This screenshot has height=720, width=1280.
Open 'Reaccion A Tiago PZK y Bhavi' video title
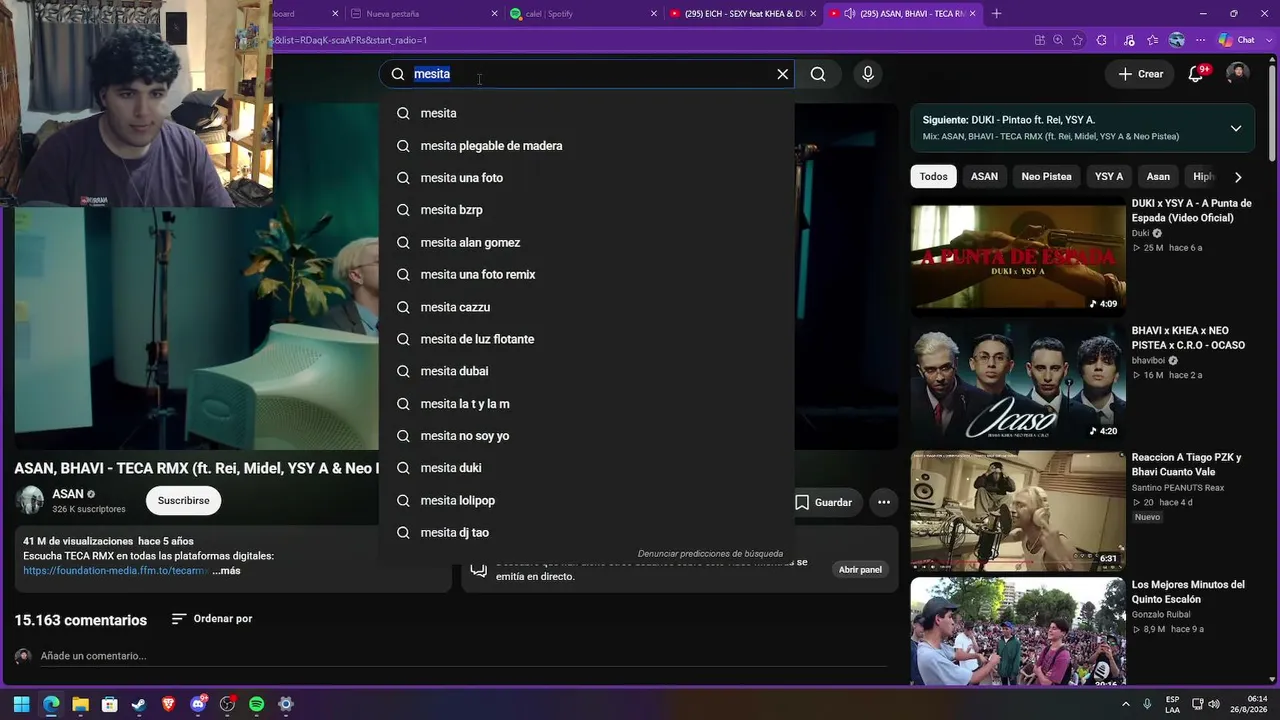point(1186,465)
